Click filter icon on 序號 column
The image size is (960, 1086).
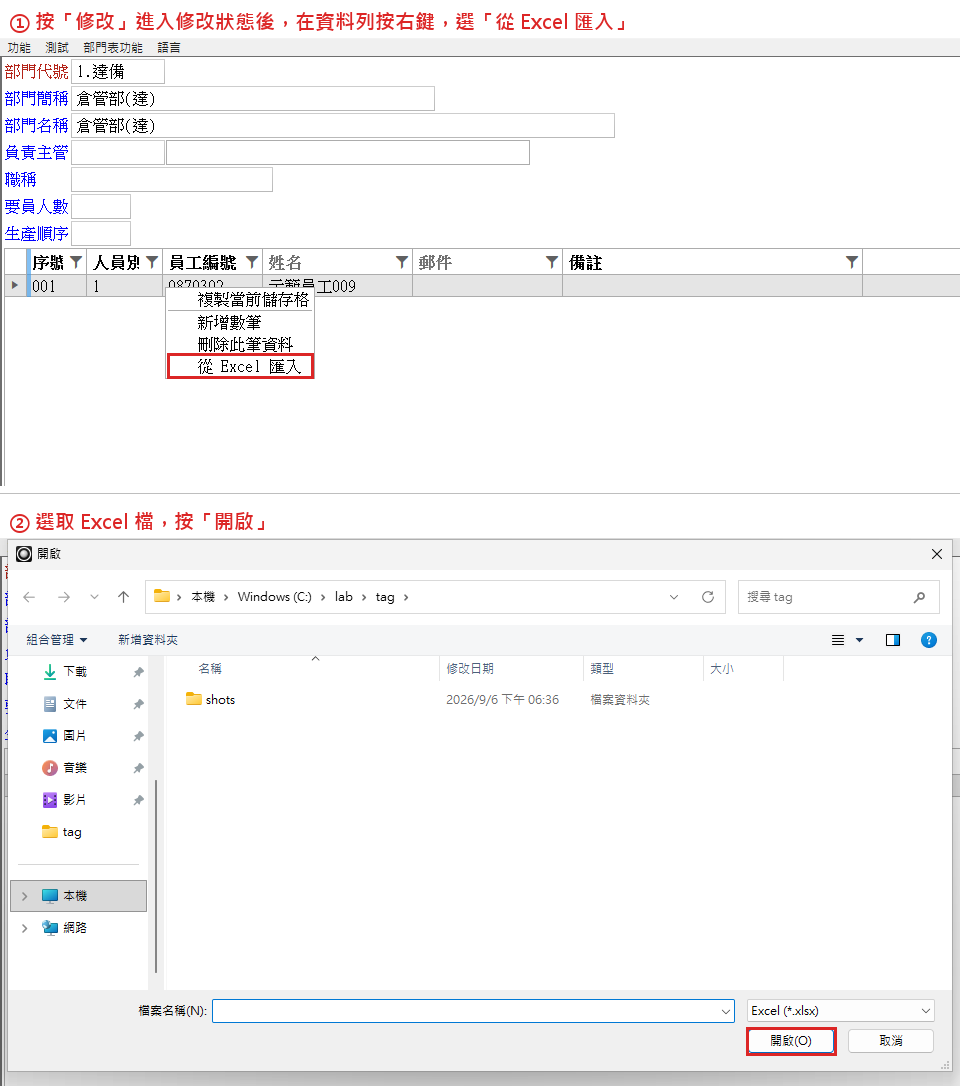[76, 262]
